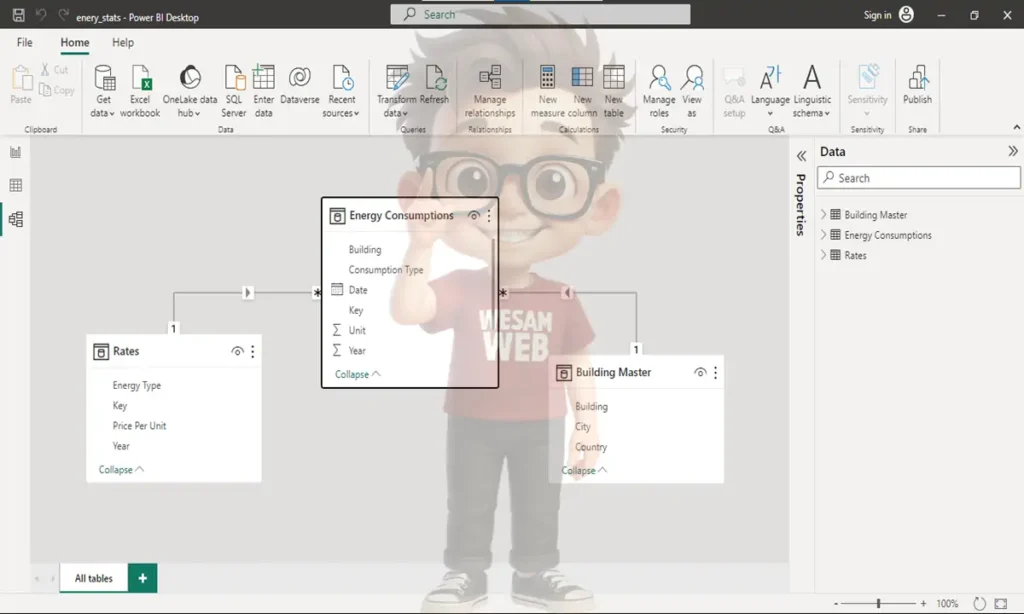Viewport: 1024px width, 614px height.
Task: Hide the Building Master table card
Action: click(x=700, y=373)
